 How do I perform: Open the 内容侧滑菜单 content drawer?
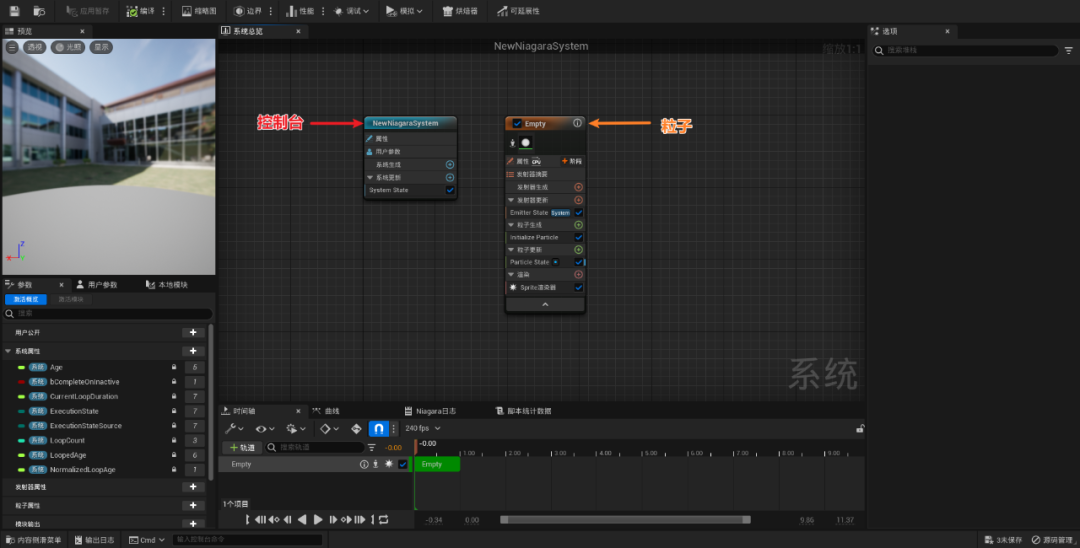34,540
